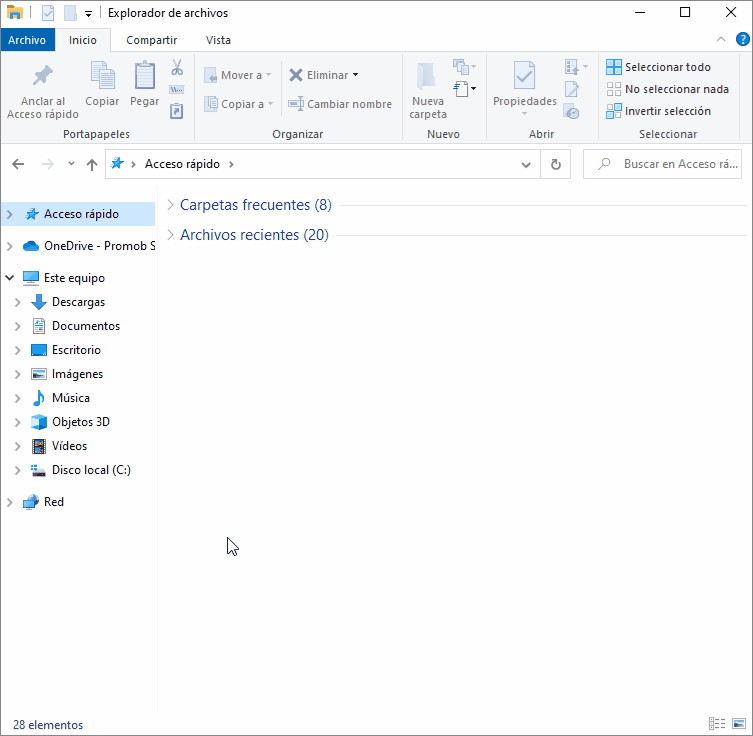Click the Anclar al Acceso rápido pin icon
This screenshot has width=753, height=736.
click(42, 75)
